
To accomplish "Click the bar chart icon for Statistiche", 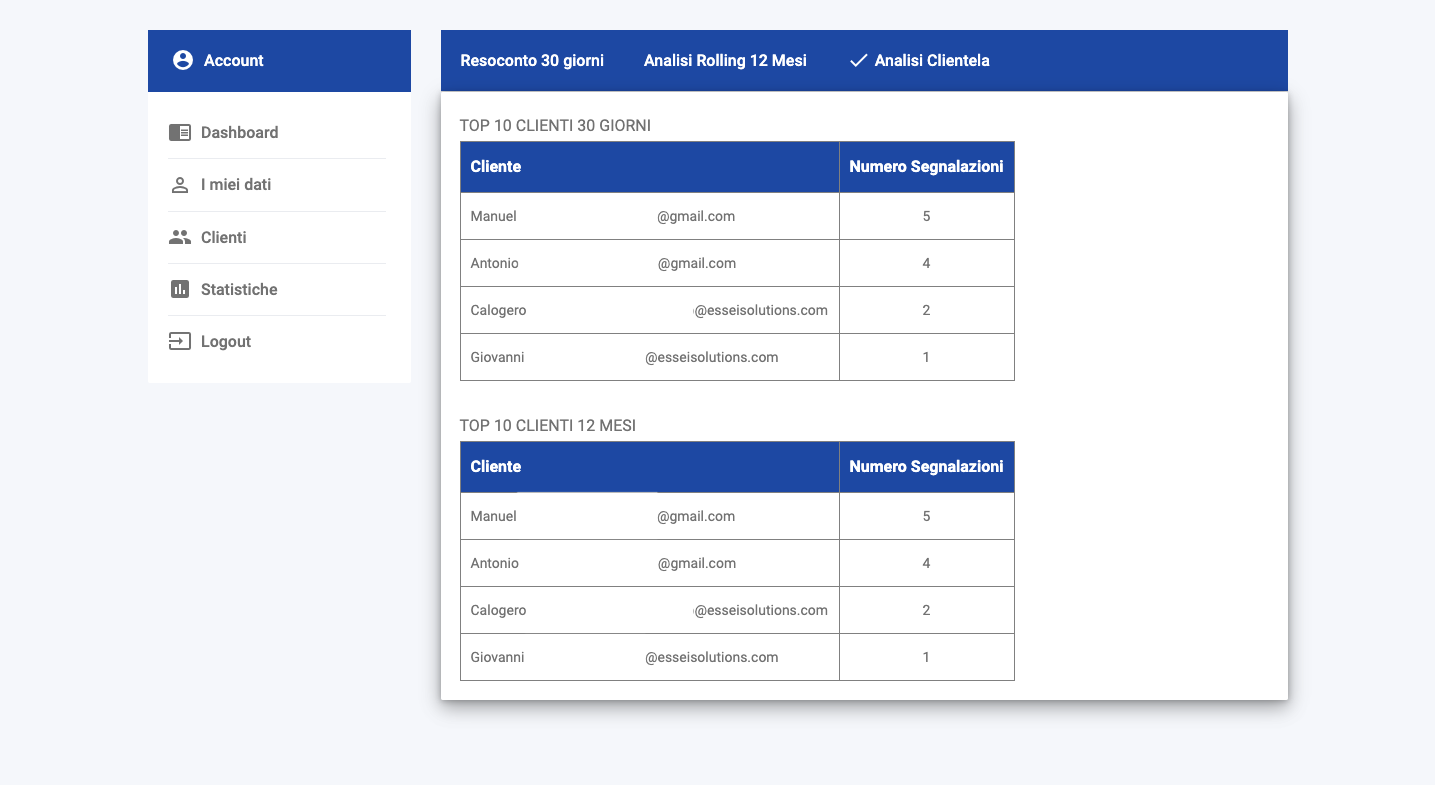I will coord(180,289).
